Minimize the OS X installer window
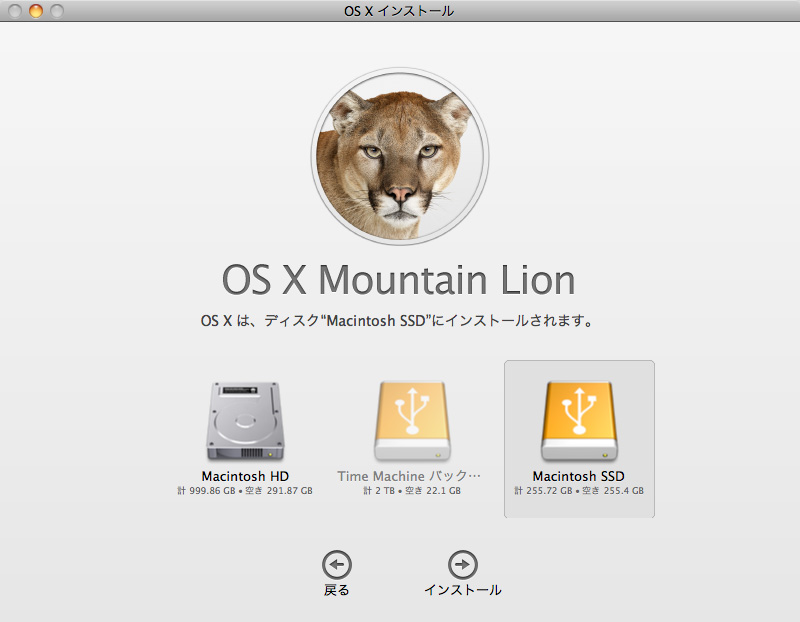This screenshot has height=622, width=800. click(36, 11)
